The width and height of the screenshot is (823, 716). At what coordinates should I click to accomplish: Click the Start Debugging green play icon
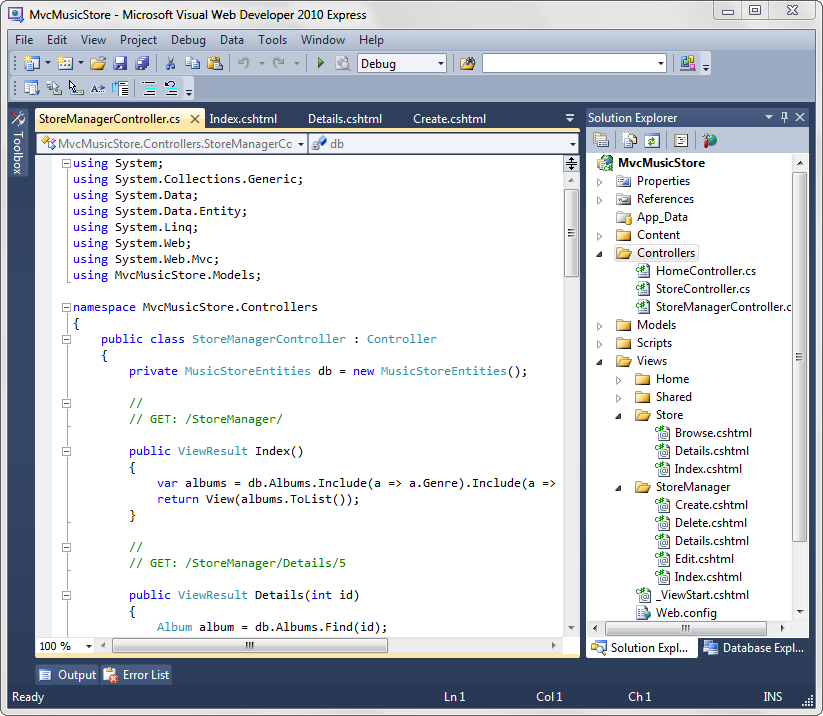tap(321, 64)
